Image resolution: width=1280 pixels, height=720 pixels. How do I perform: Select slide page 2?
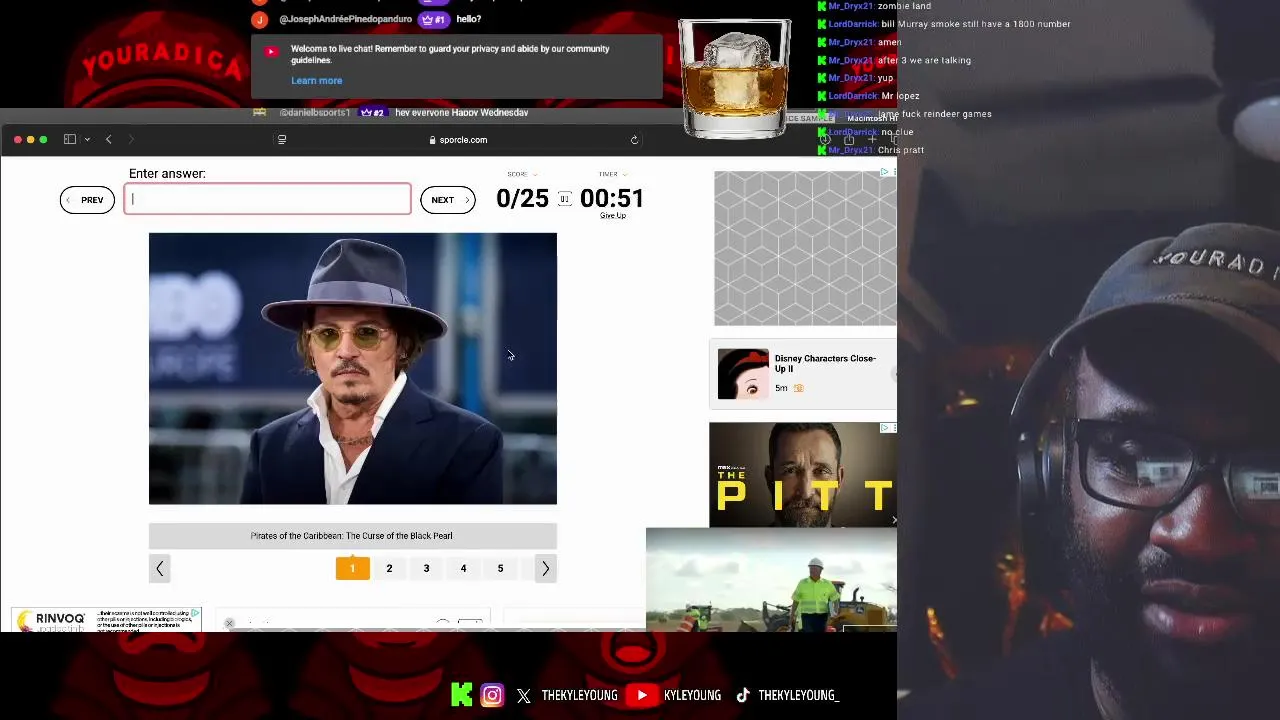389,568
